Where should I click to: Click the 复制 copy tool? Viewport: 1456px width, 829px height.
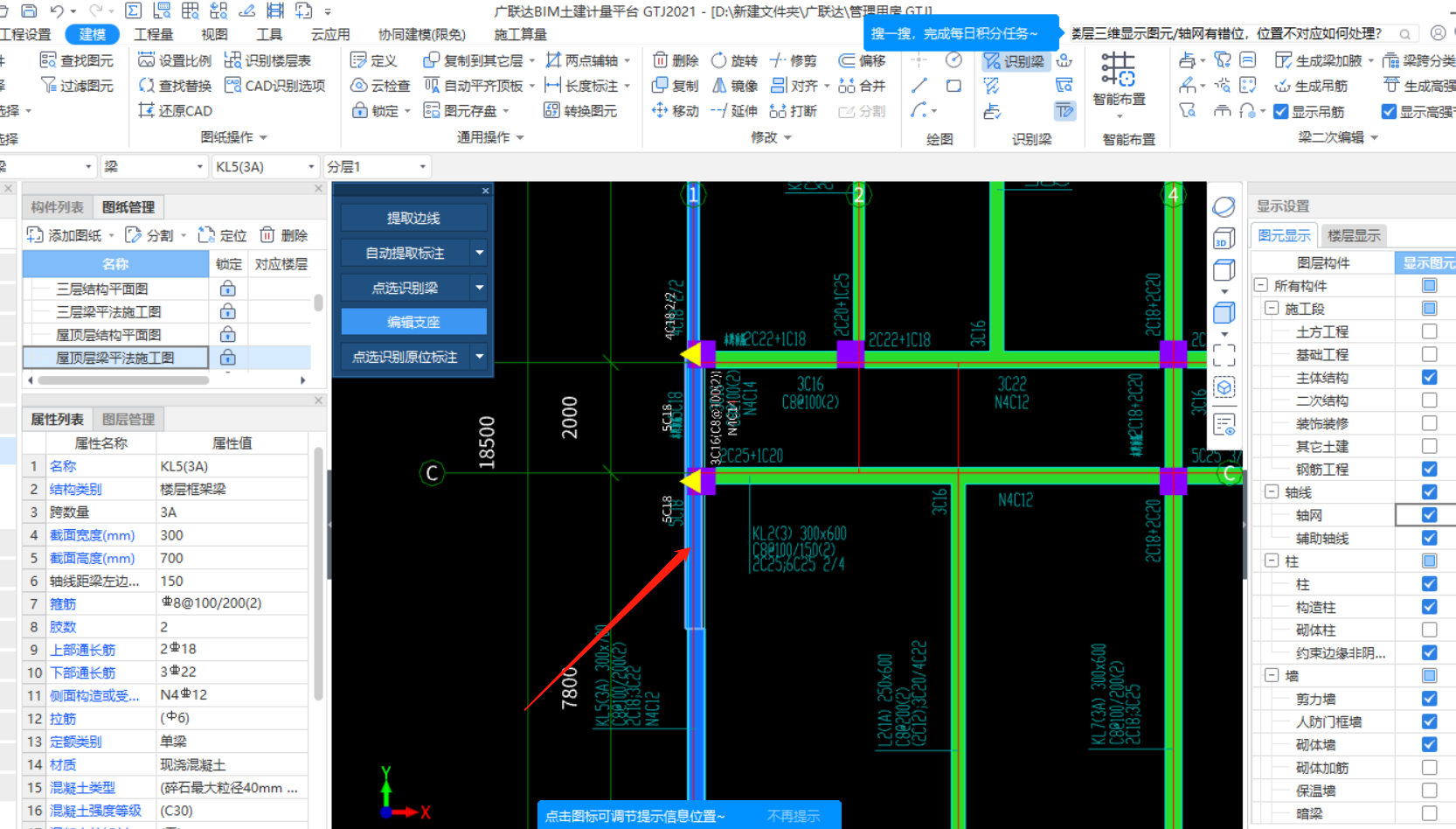pyautogui.click(x=676, y=86)
